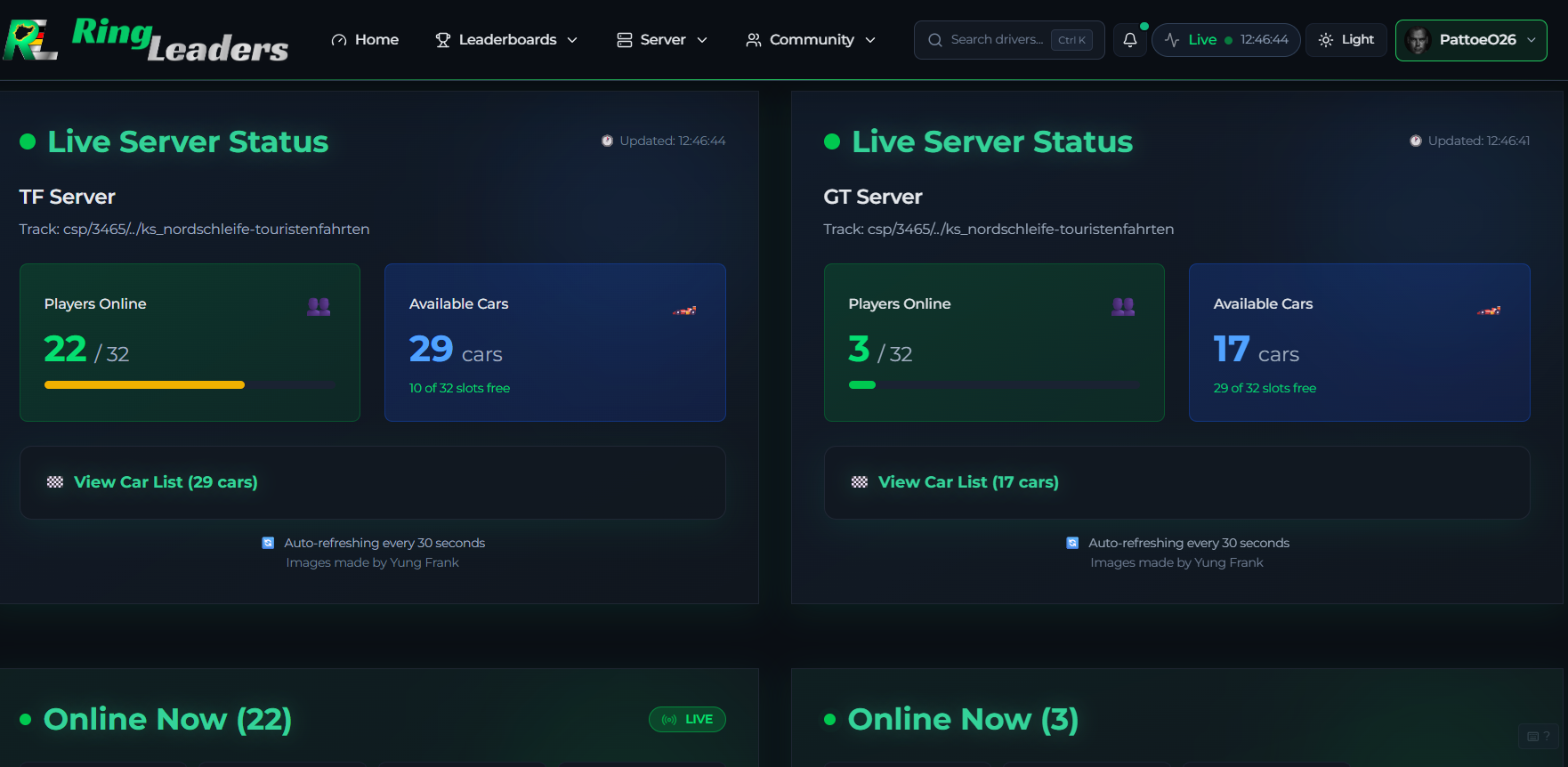Click TF Server players online progress bar
This screenshot has height=767, width=1568.
(190, 385)
